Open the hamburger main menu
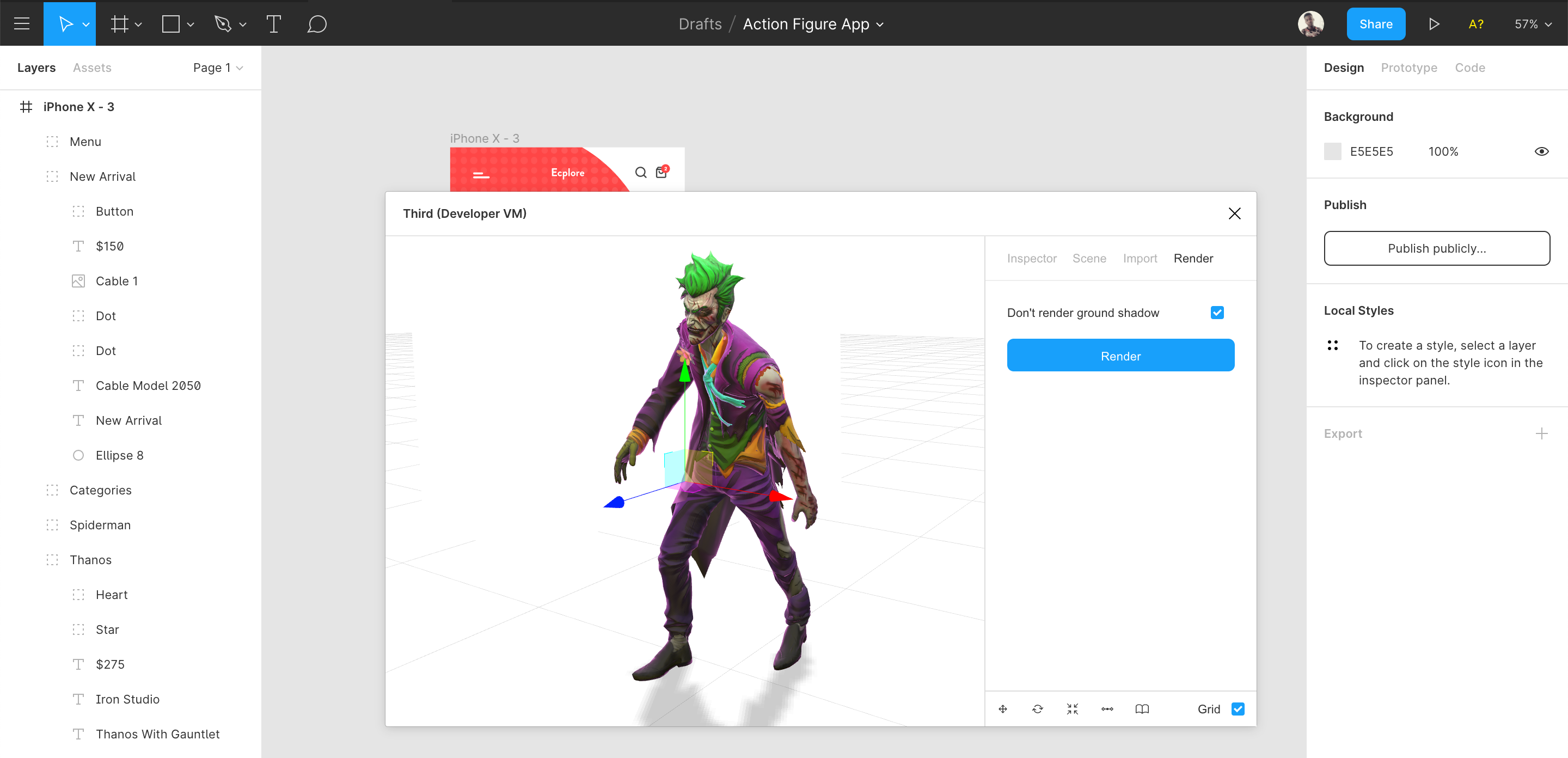Screen dimensions: 1568x758 click(22, 24)
